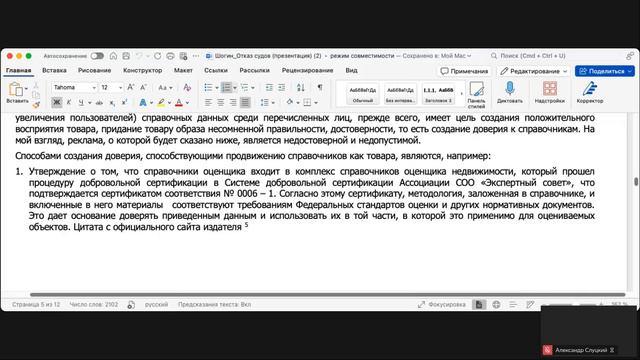Switch to the Рисование tab
Viewport: 640px width, 360px height.
tap(94, 70)
